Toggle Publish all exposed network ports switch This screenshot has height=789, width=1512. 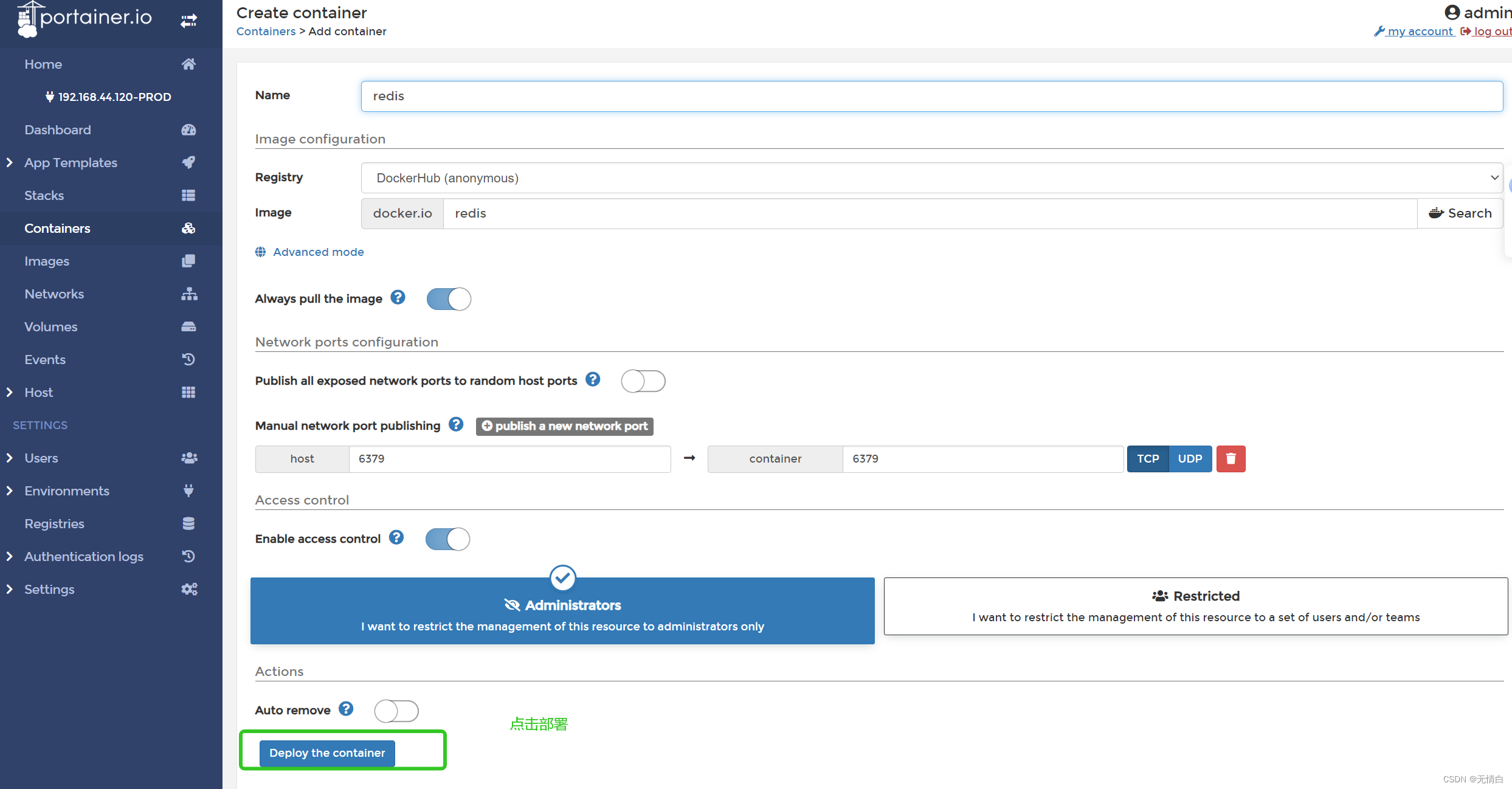point(643,381)
